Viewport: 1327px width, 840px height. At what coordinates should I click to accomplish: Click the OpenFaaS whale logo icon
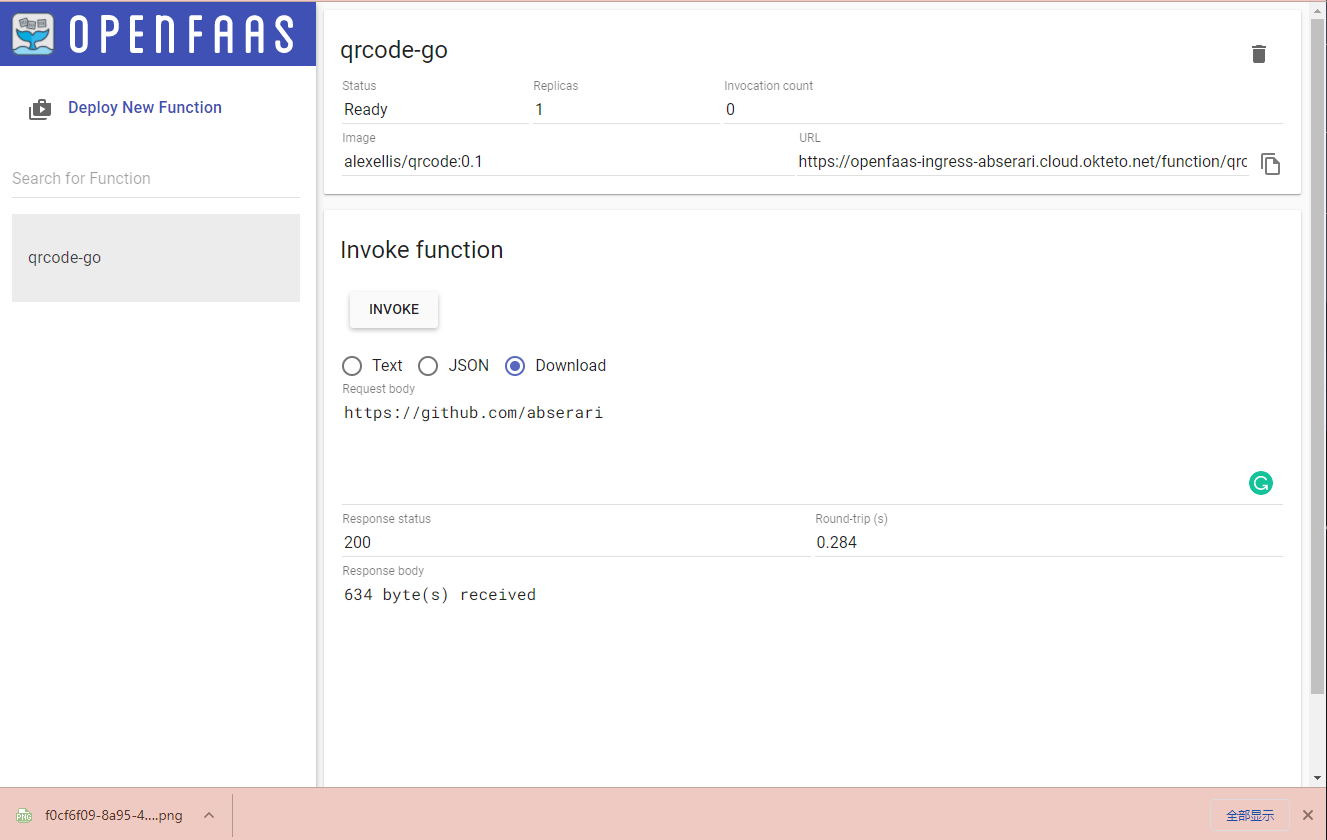pyautogui.click(x=35, y=33)
